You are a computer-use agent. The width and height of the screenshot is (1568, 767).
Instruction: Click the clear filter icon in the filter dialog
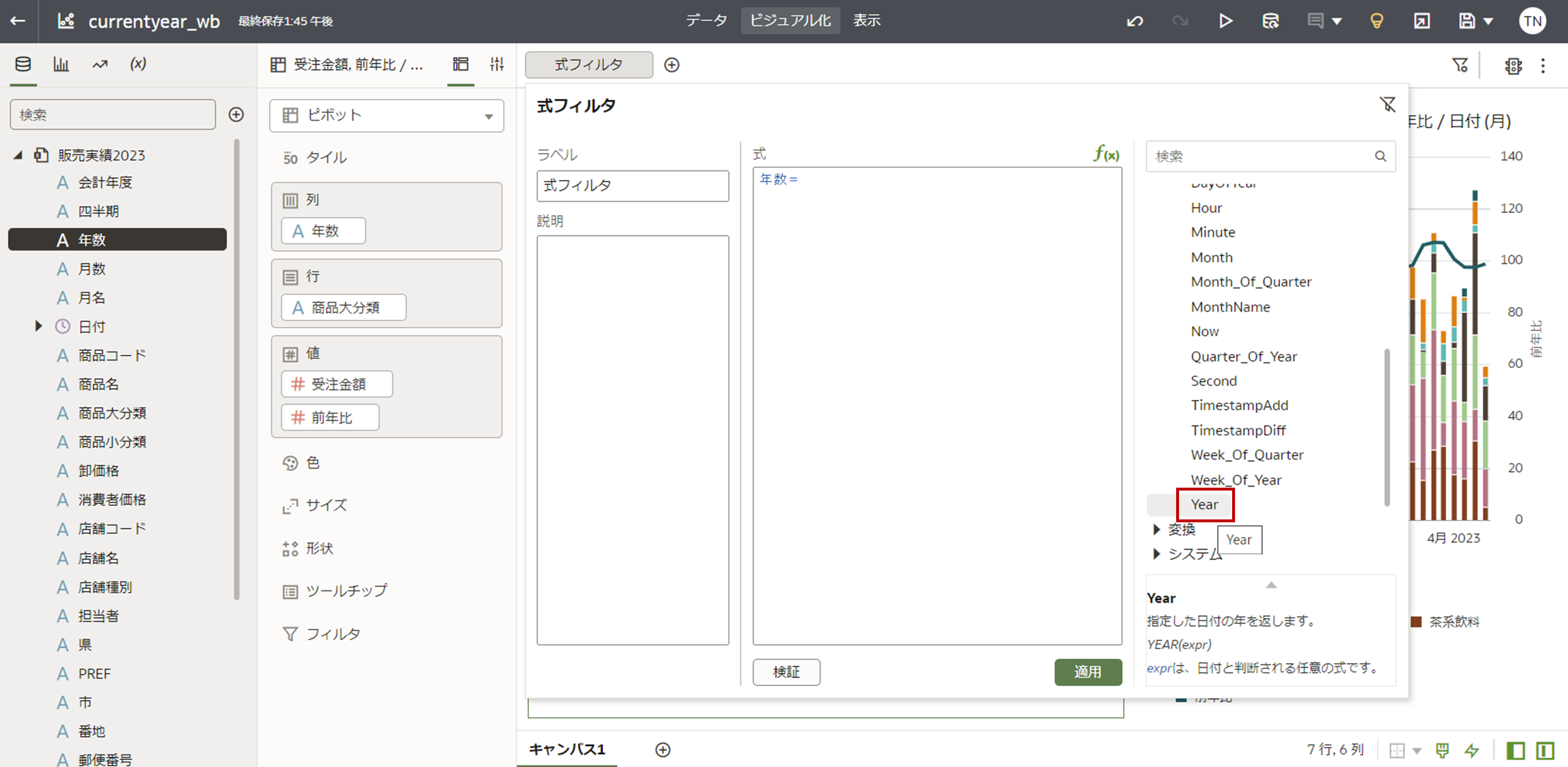click(x=1387, y=104)
